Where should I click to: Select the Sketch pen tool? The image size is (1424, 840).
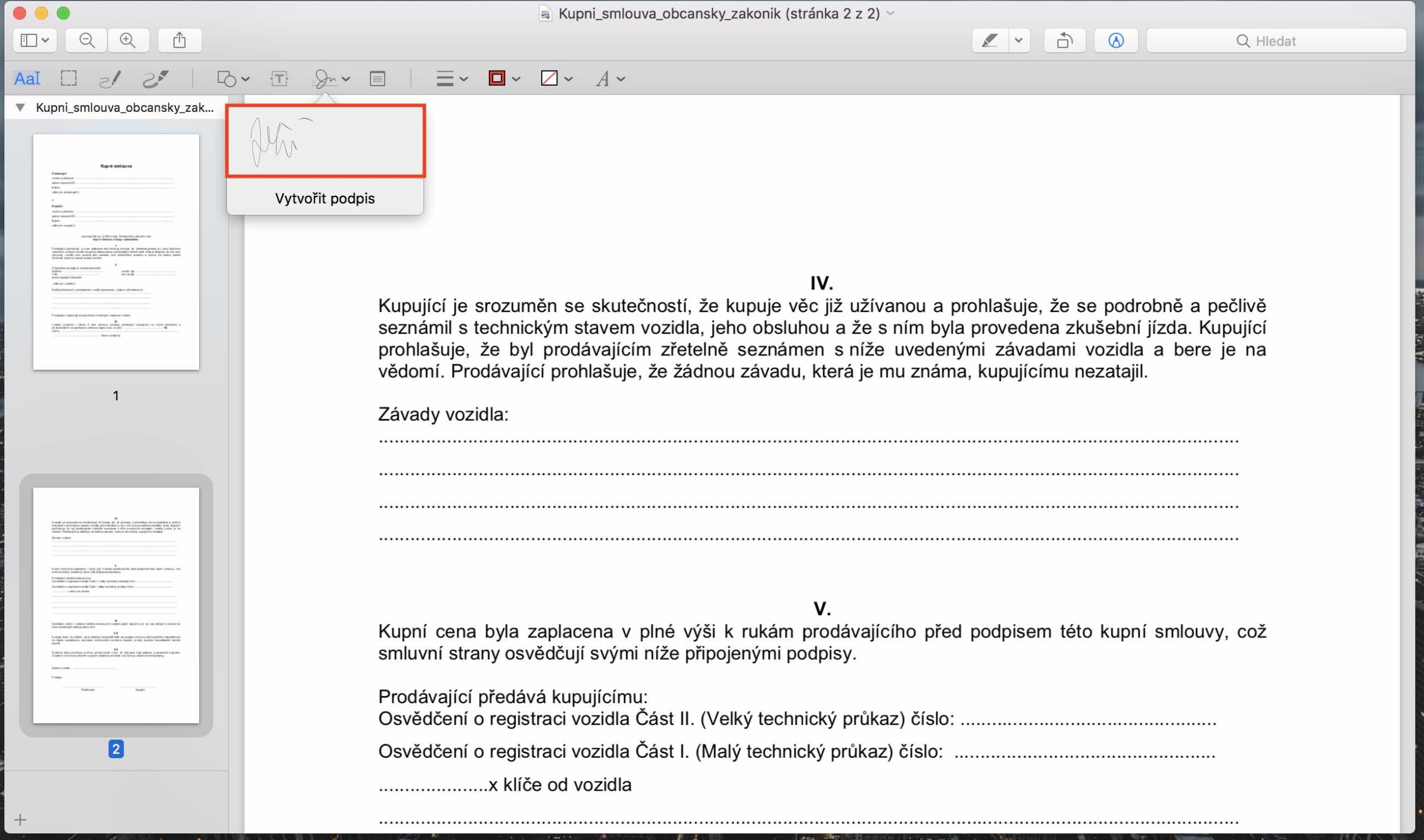[x=110, y=78]
